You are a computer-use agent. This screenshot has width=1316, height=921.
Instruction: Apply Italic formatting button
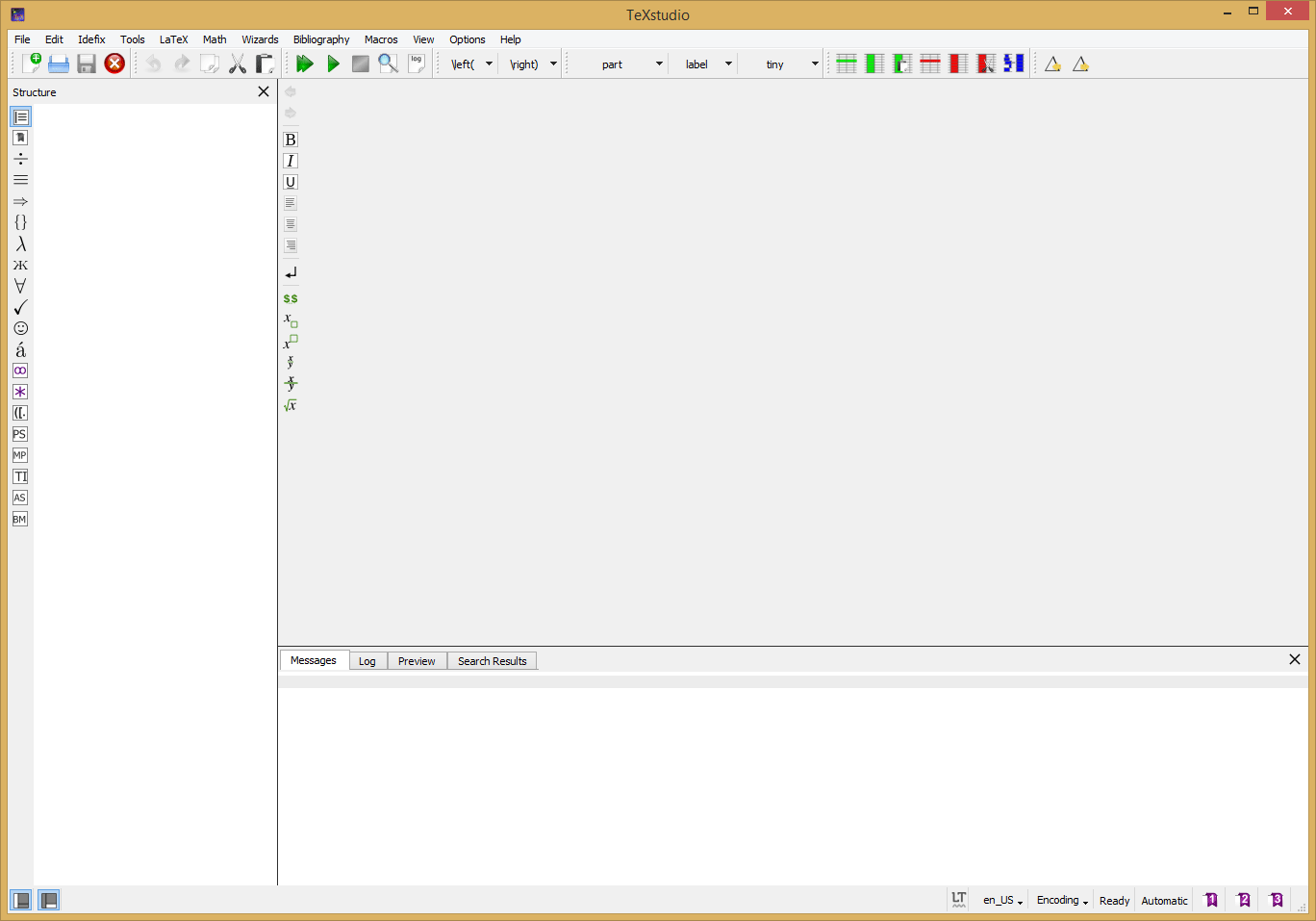pyautogui.click(x=291, y=161)
